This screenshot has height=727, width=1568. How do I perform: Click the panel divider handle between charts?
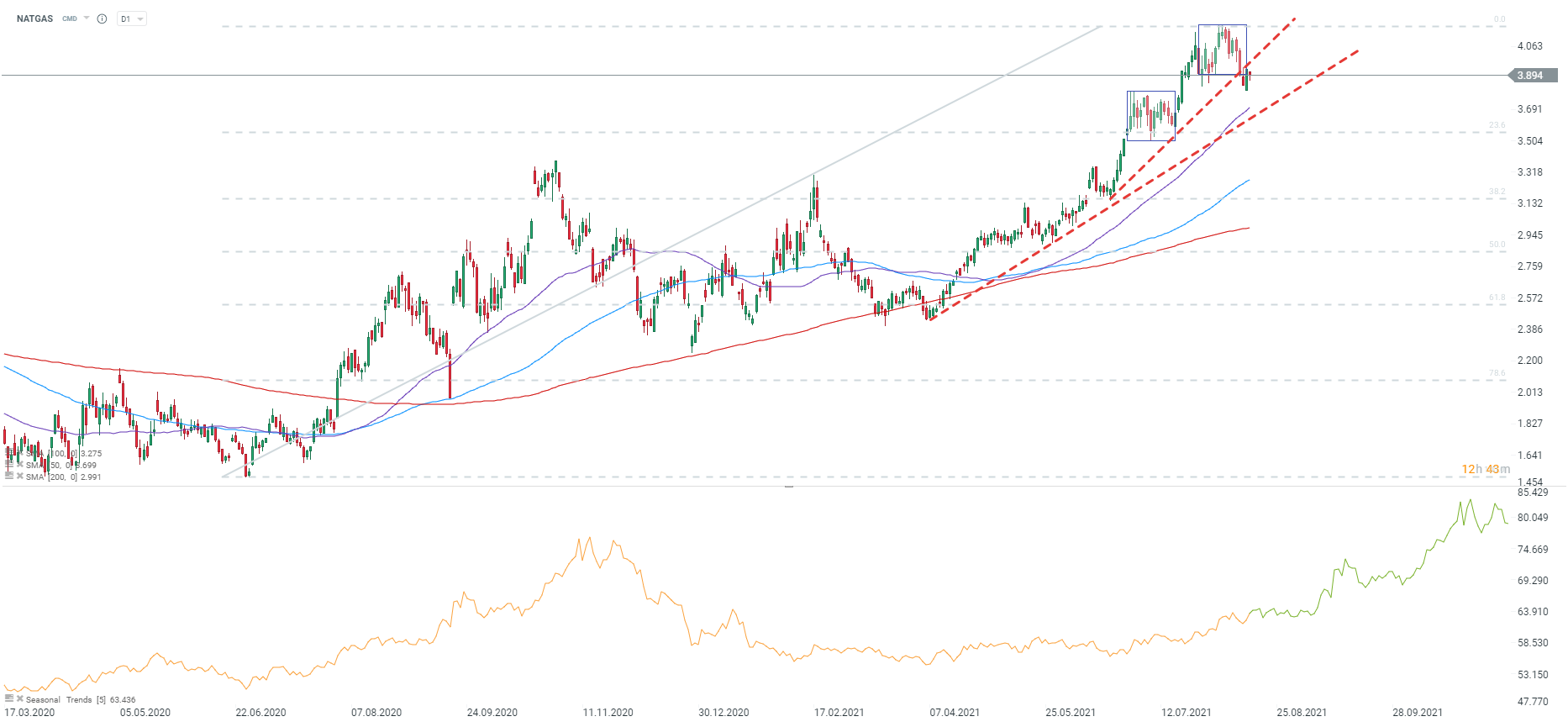tap(789, 486)
